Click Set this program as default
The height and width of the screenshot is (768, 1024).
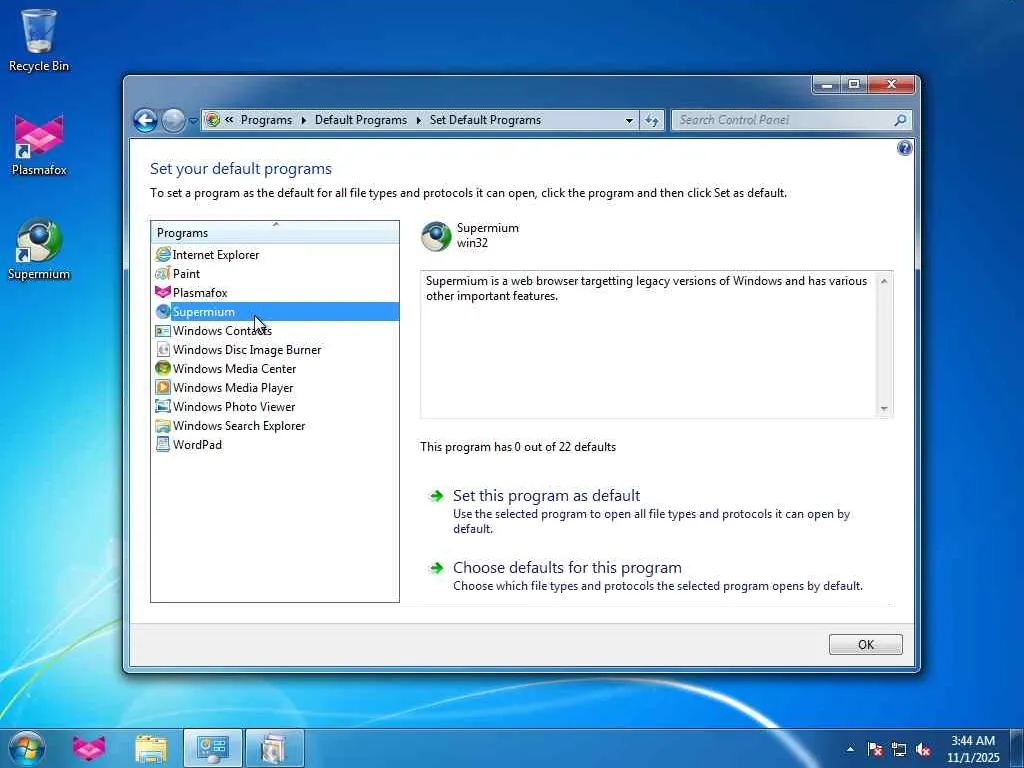tap(546, 496)
